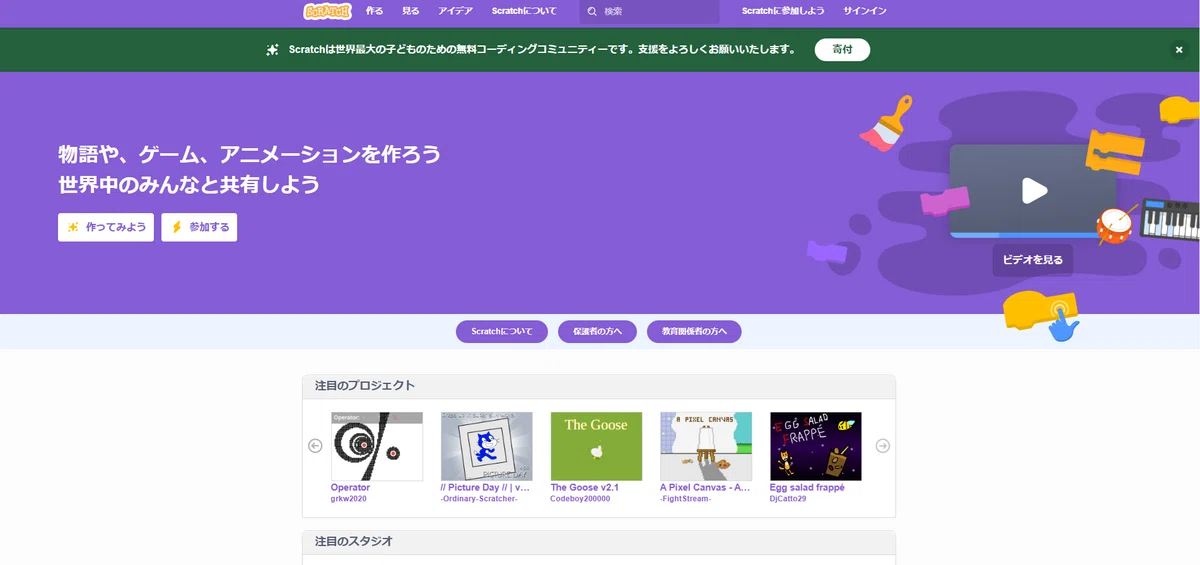This screenshot has height=565, width=1200.
Task: Click the 作ってみよう button
Action: point(106,227)
